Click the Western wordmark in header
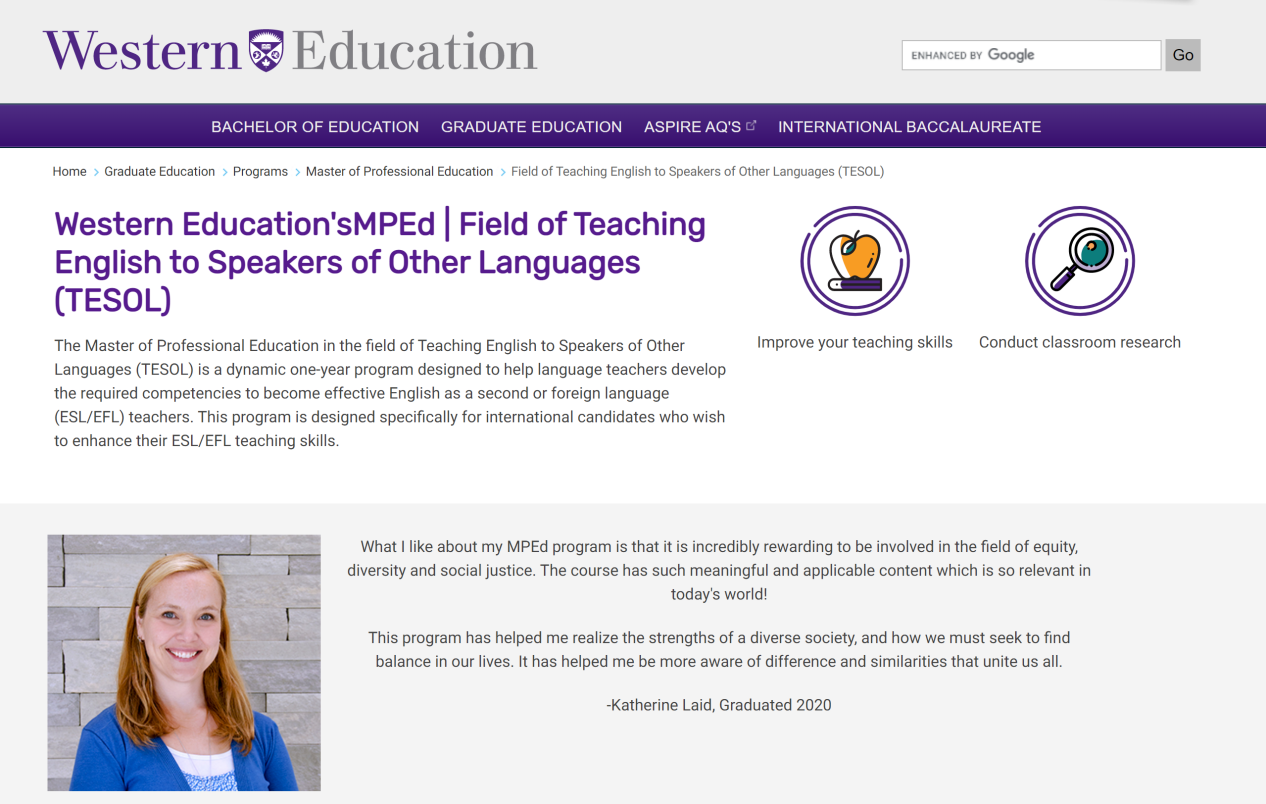Viewport: 1266px width, 804px height. (142, 51)
